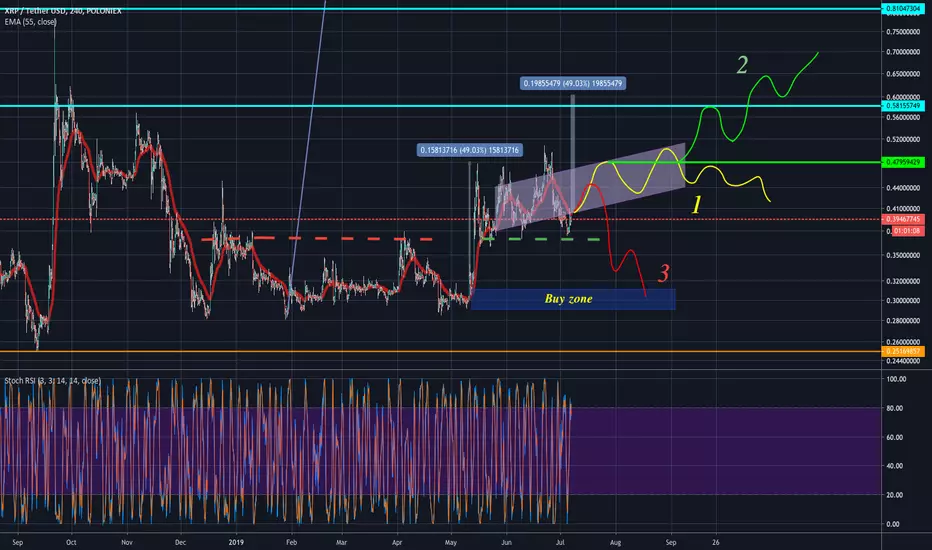Image resolution: width=932 pixels, height=550 pixels.
Task: Click Jun on the time axis
Action: tap(506, 542)
